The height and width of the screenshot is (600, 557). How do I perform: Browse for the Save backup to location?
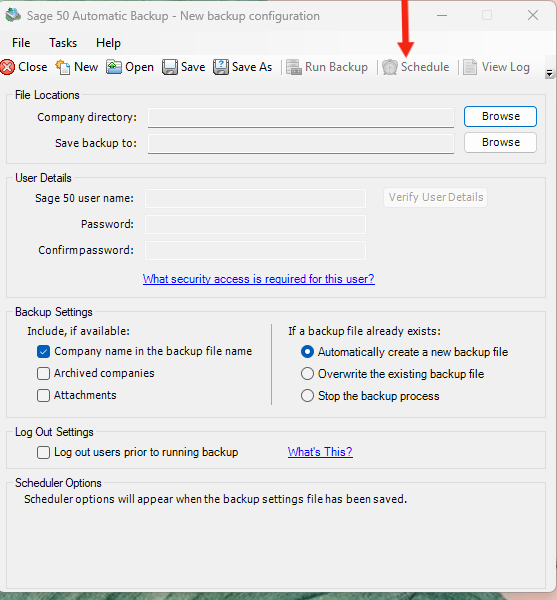500,142
